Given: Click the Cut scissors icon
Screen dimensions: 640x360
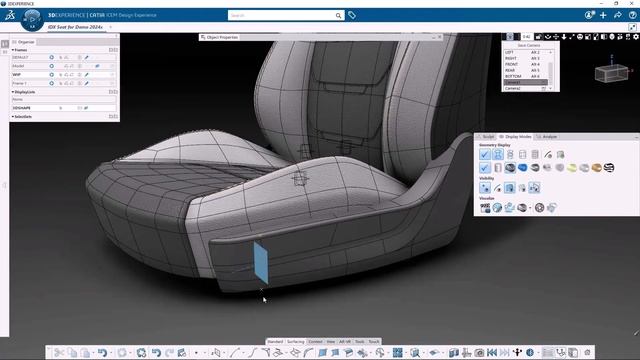Looking at the screenshot, I should [x=59, y=352].
